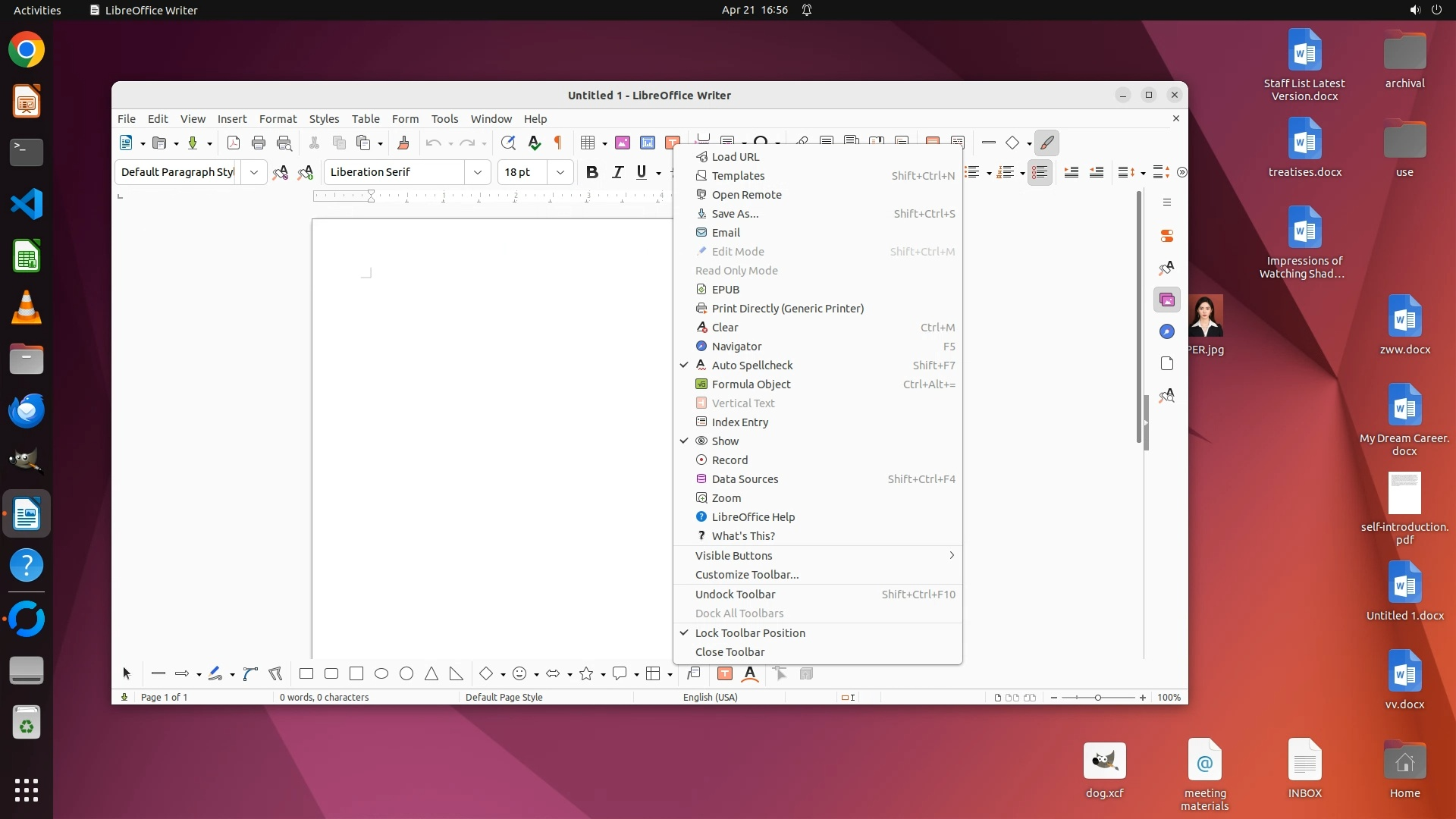Open the font size dropdown
This screenshot has height=819, width=1456.
pos(560,172)
